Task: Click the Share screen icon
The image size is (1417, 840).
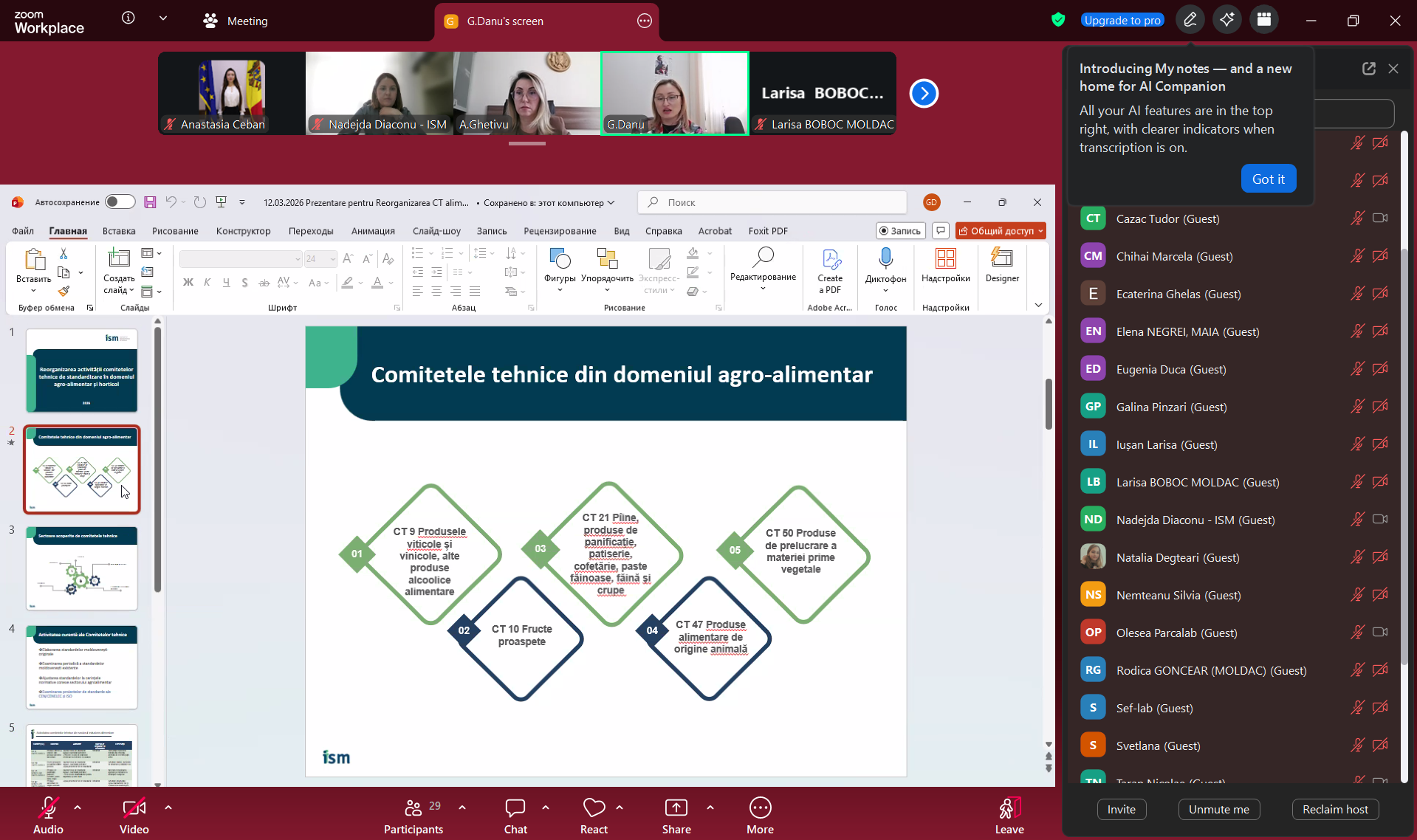Action: (x=676, y=808)
